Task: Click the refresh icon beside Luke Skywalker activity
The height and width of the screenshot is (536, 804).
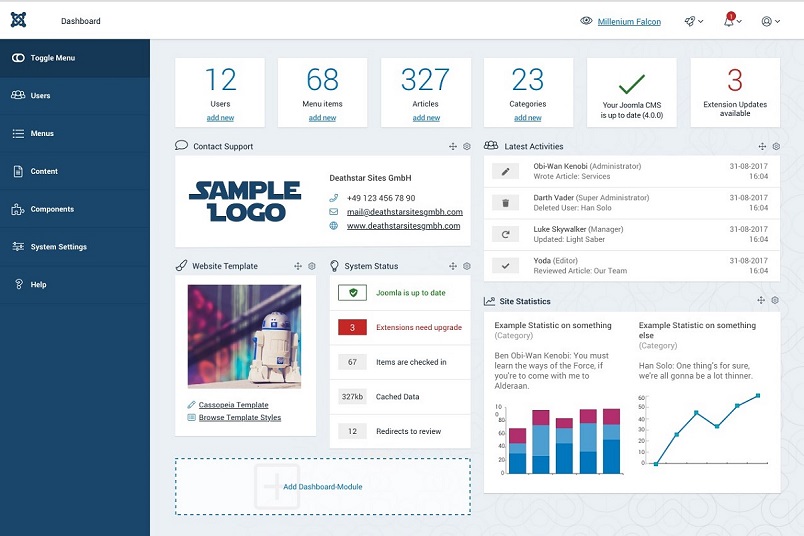Action: point(506,234)
